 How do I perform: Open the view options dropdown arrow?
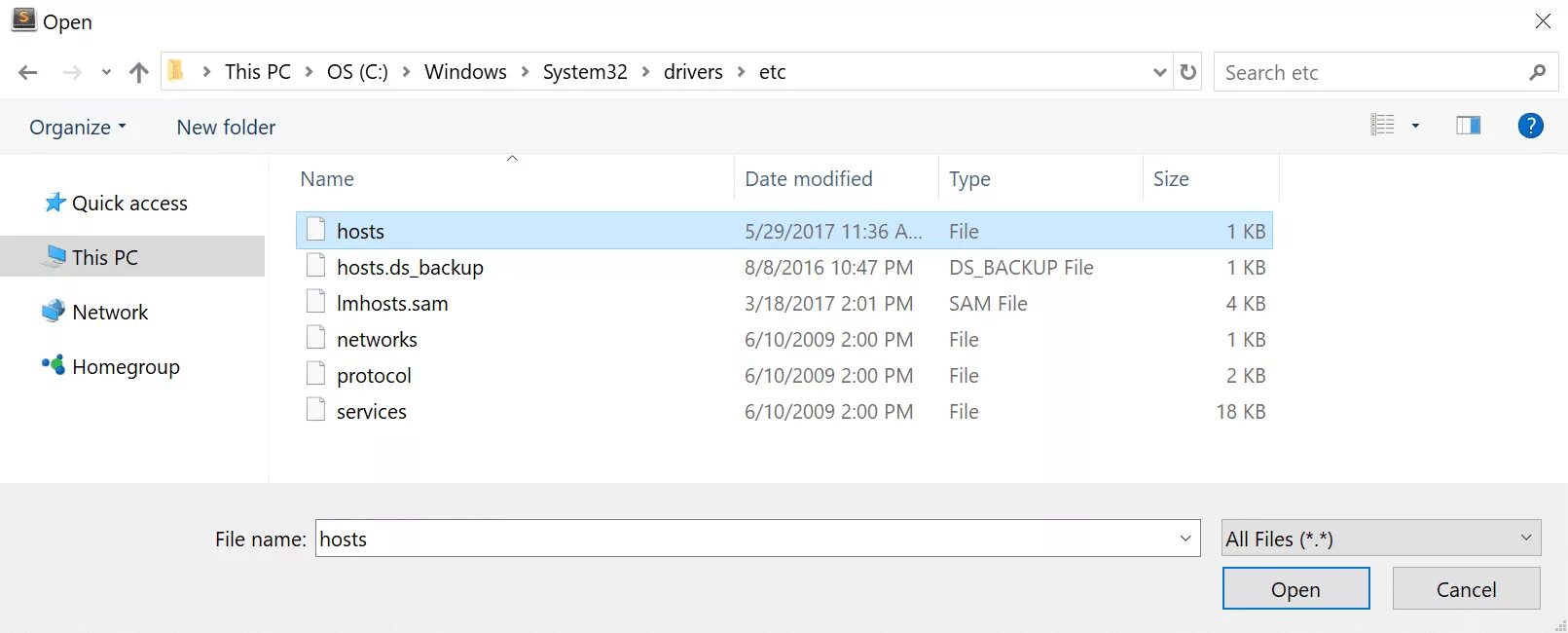pos(1415,126)
